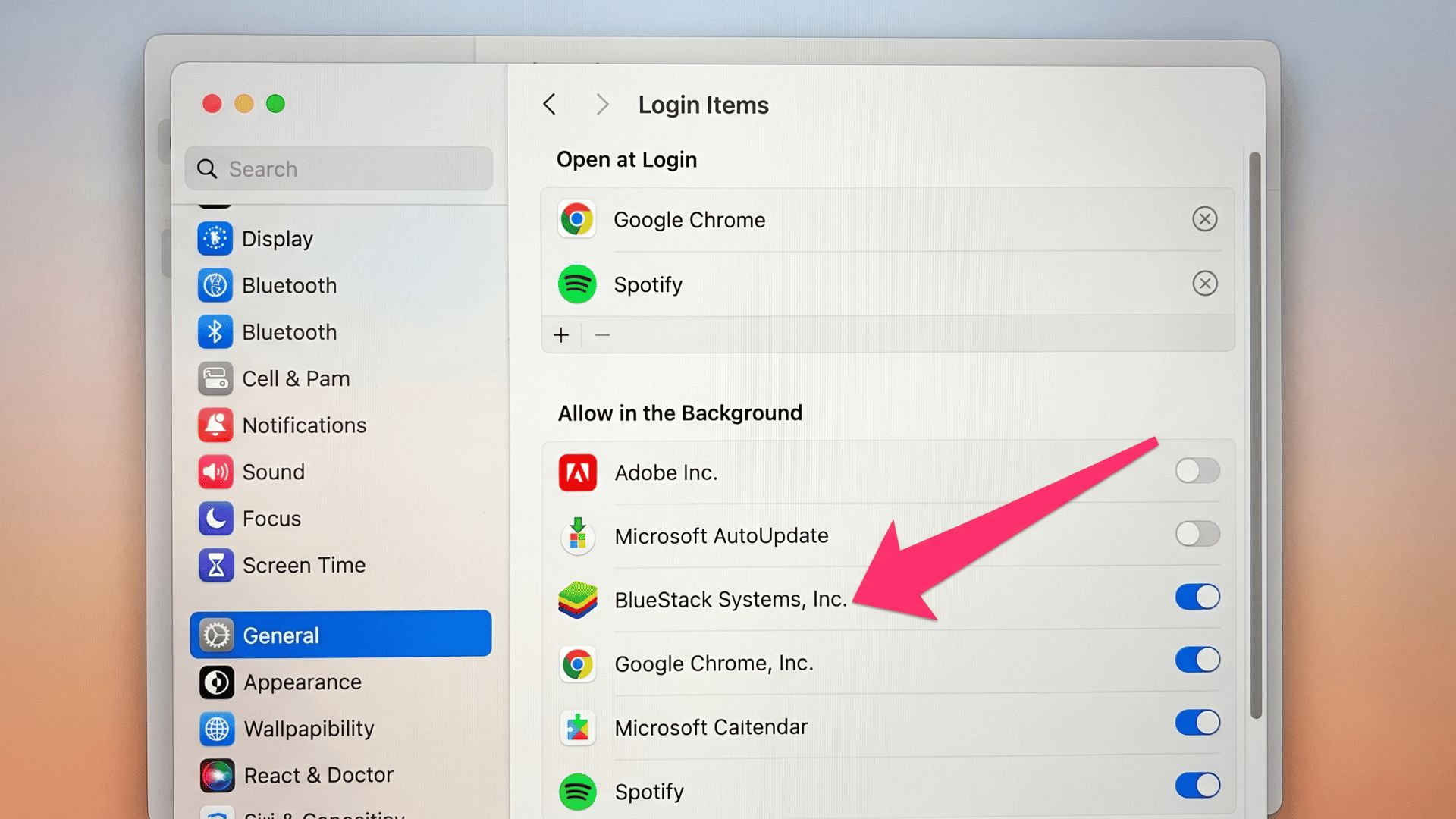The height and width of the screenshot is (819, 1456).
Task: Open the Appearance settings
Action: [x=303, y=682]
